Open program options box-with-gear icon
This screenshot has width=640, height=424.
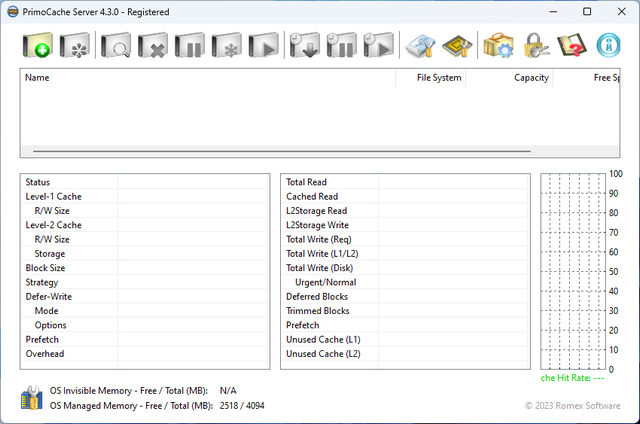(x=497, y=45)
